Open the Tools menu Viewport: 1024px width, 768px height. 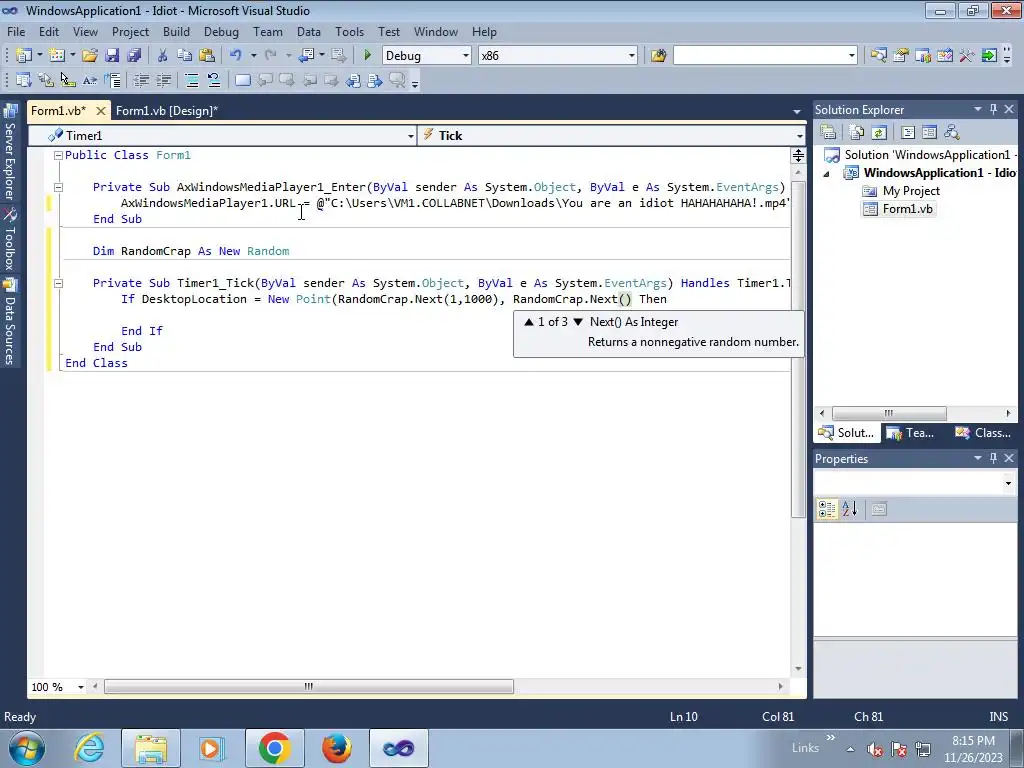coord(349,31)
